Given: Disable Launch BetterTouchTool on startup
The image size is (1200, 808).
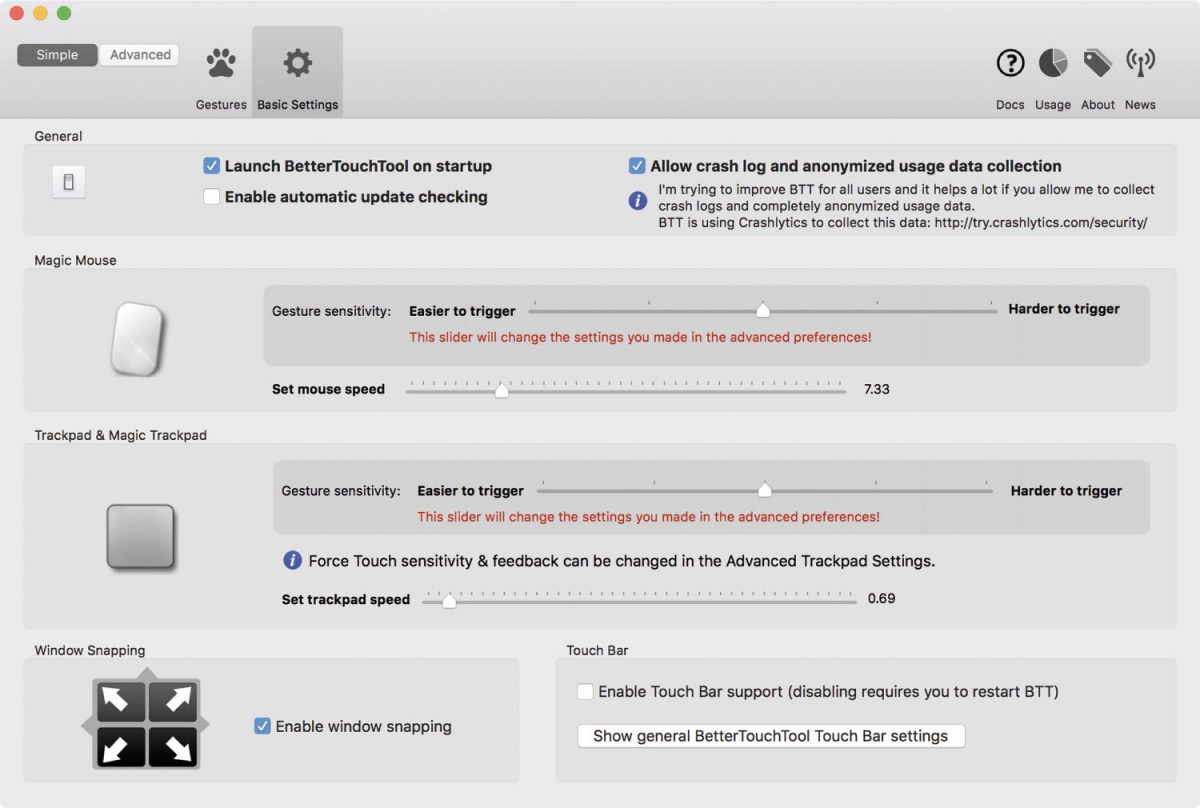Looking at the screenshot, I should [x=211, y=166].
